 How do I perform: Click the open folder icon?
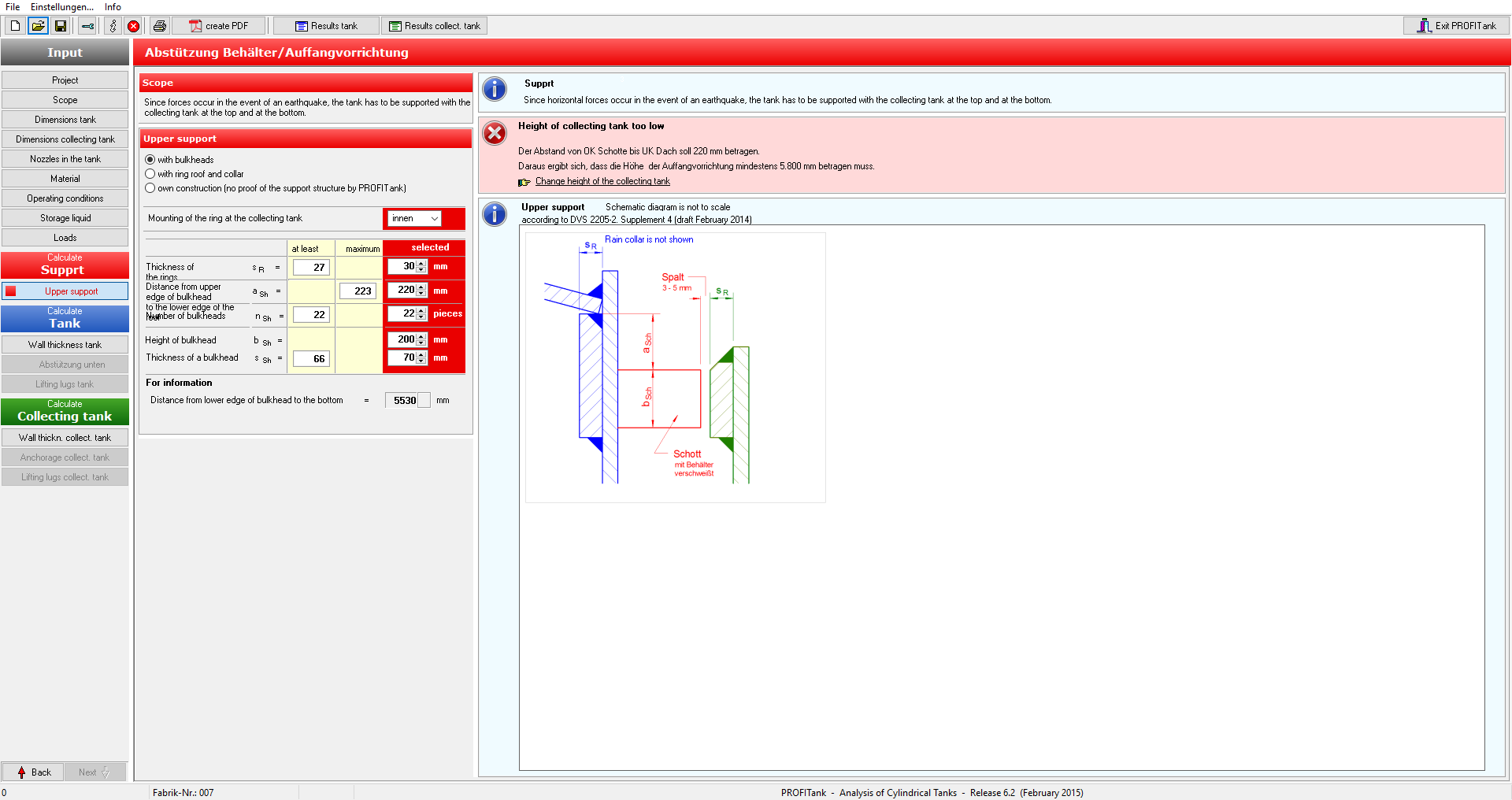tap(37, 26)
